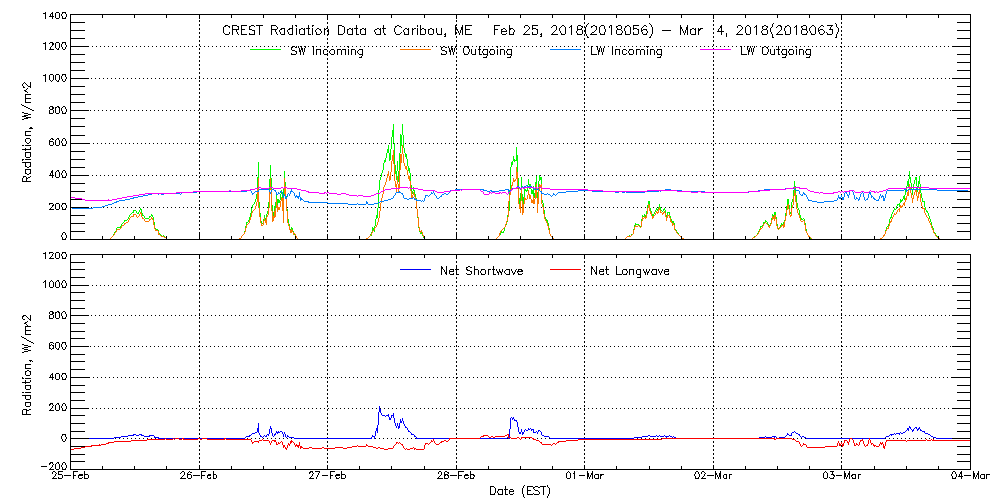Click the CREST Radiation Data chart title
The image size is (1000, 500).
[530, 31]
